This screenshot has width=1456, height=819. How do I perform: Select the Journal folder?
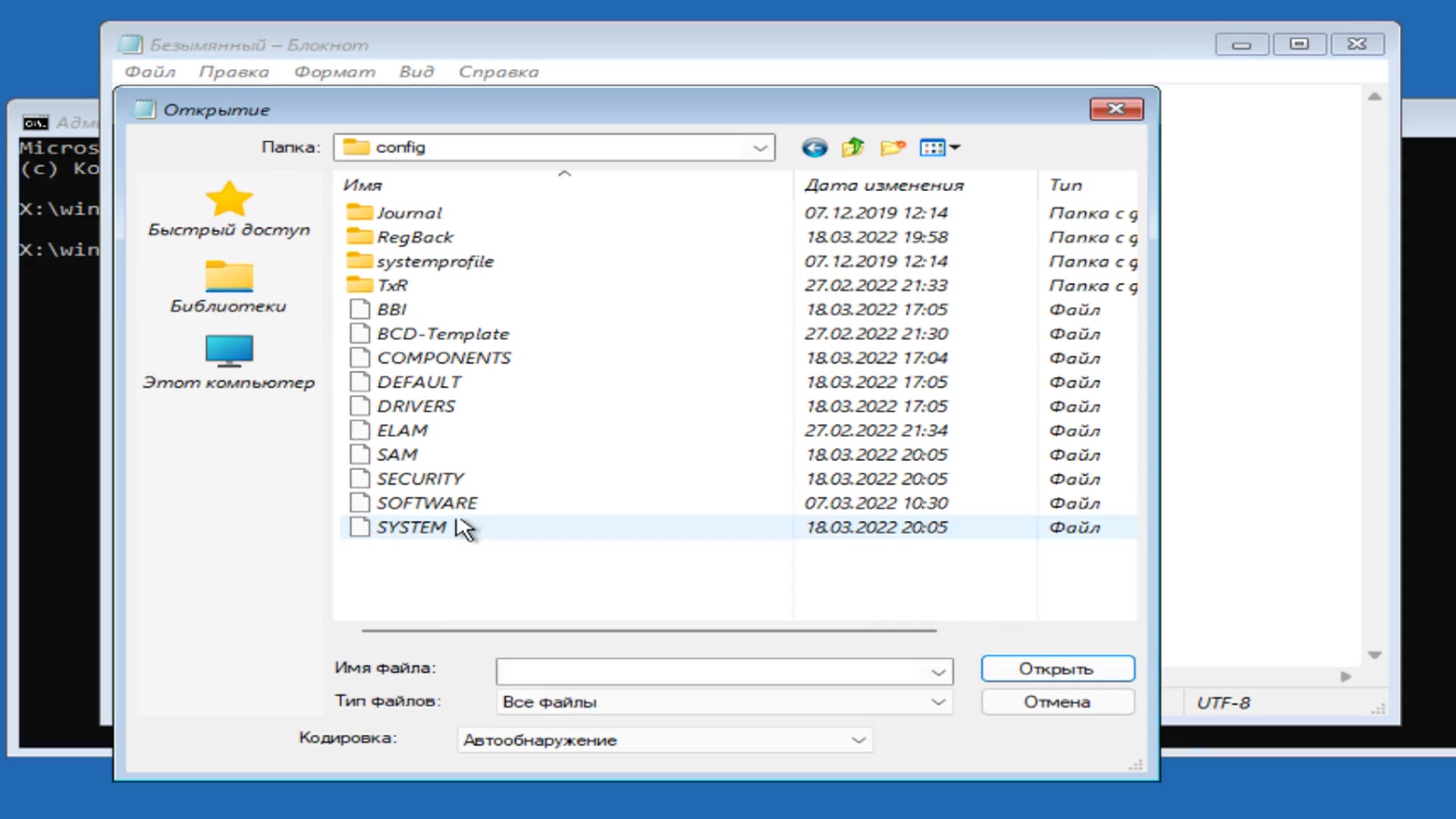(x=407, y=212)
